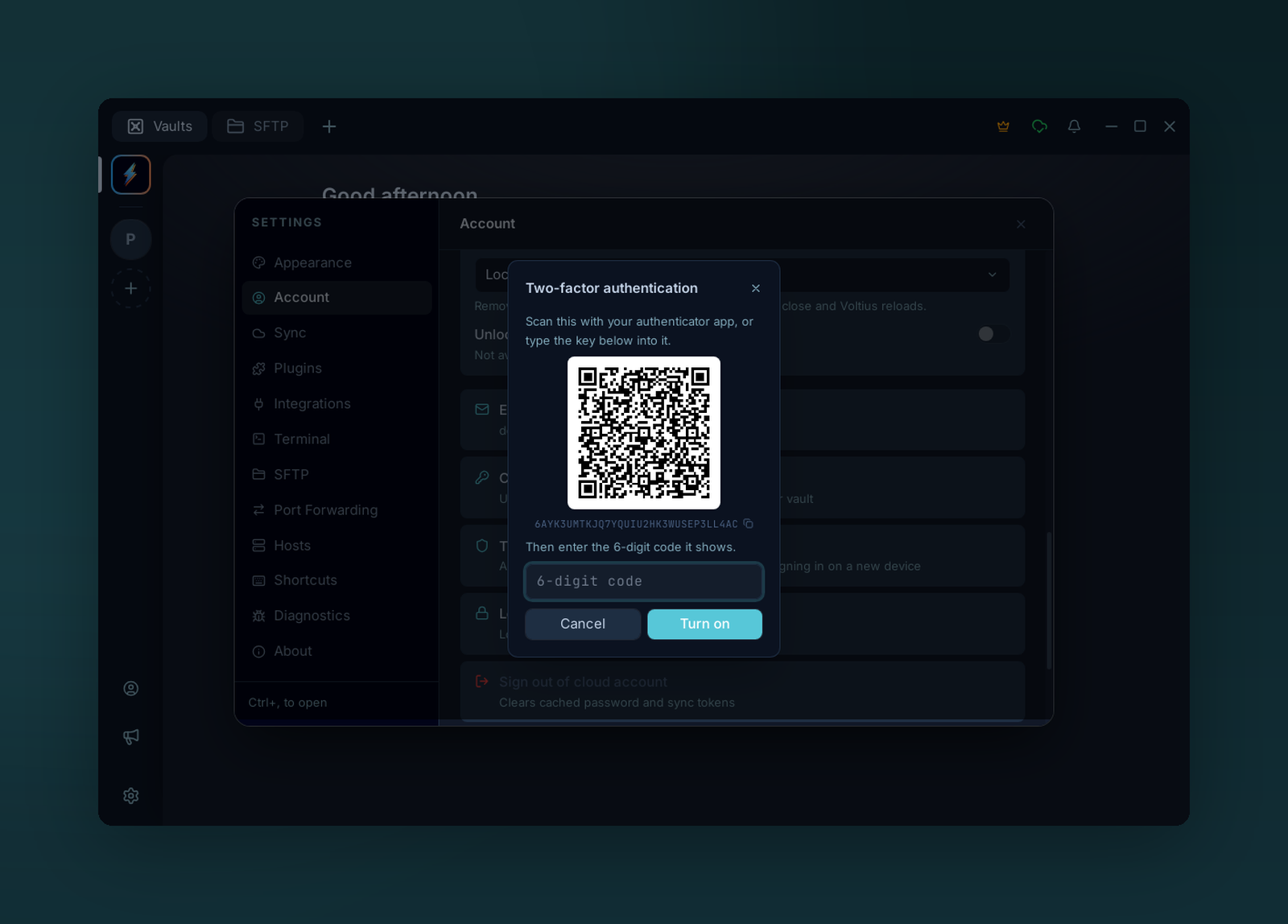The width and height of the screenshot is (1288, 924).
Task: Open notifications bell
Action: click(1074, 126)
